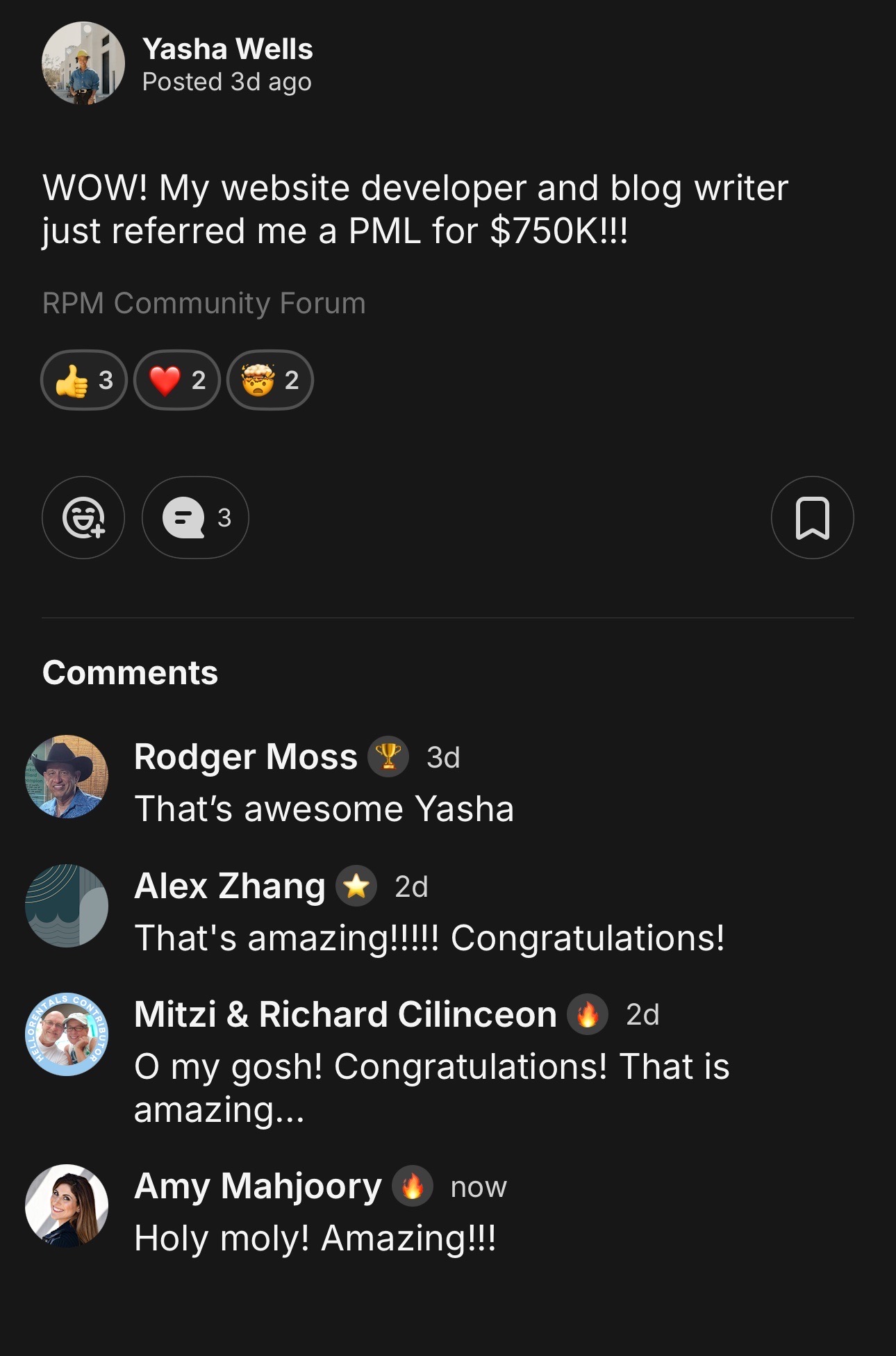Click Alex Zhang's star badge
Viewport: 896px width, 1356px height.
point(356,886)
